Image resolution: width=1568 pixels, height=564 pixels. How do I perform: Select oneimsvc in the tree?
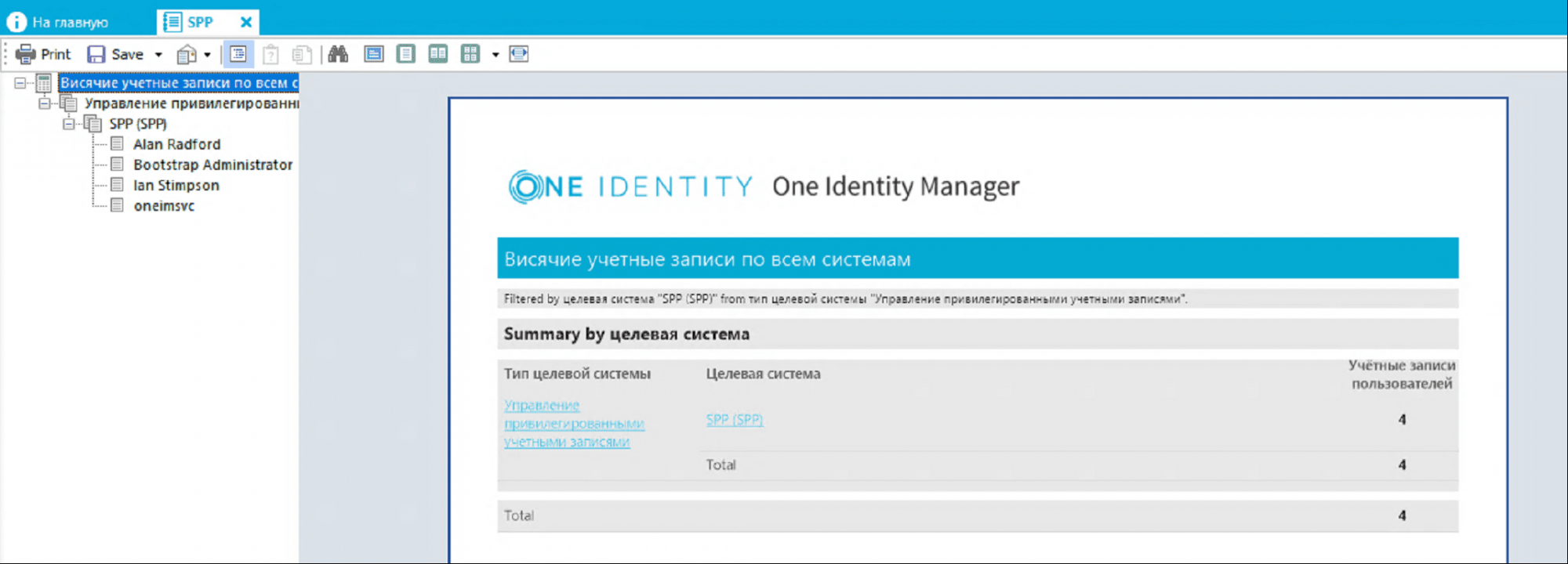tap(164, 205)
